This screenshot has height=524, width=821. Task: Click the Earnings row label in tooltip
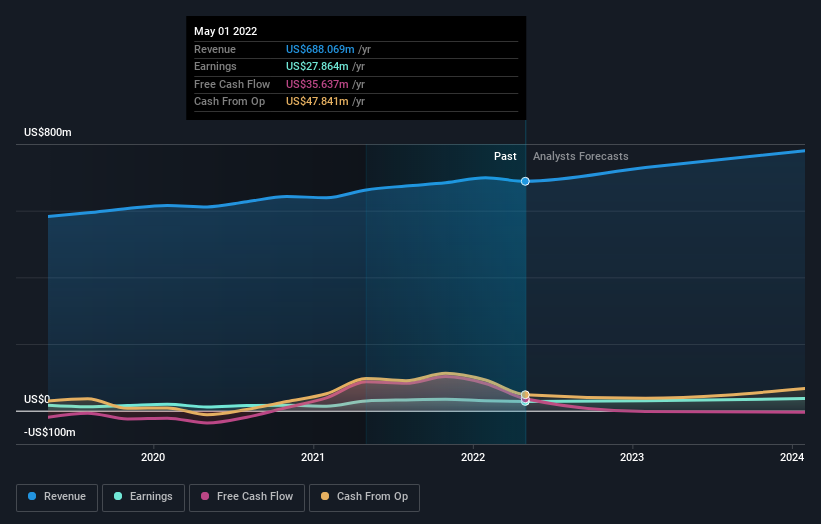tap(215, 66)
